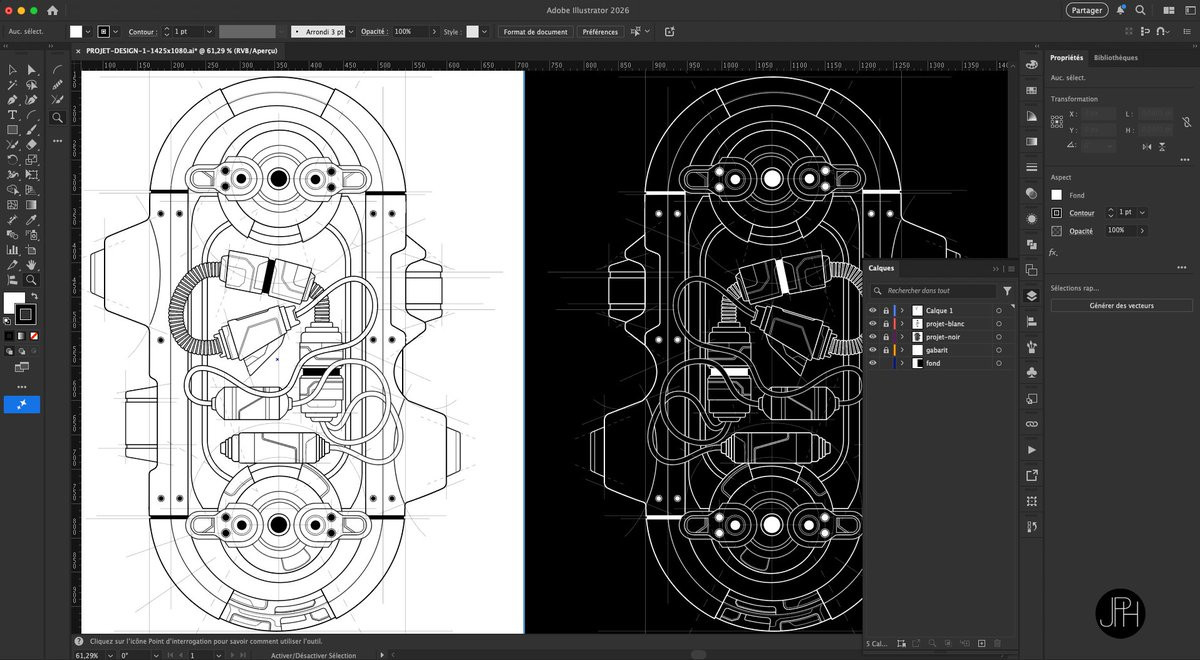The height and width of the screenshot is (660, 1200).
Task: Unlock the gabarit layer
Action: click(886, 350)
